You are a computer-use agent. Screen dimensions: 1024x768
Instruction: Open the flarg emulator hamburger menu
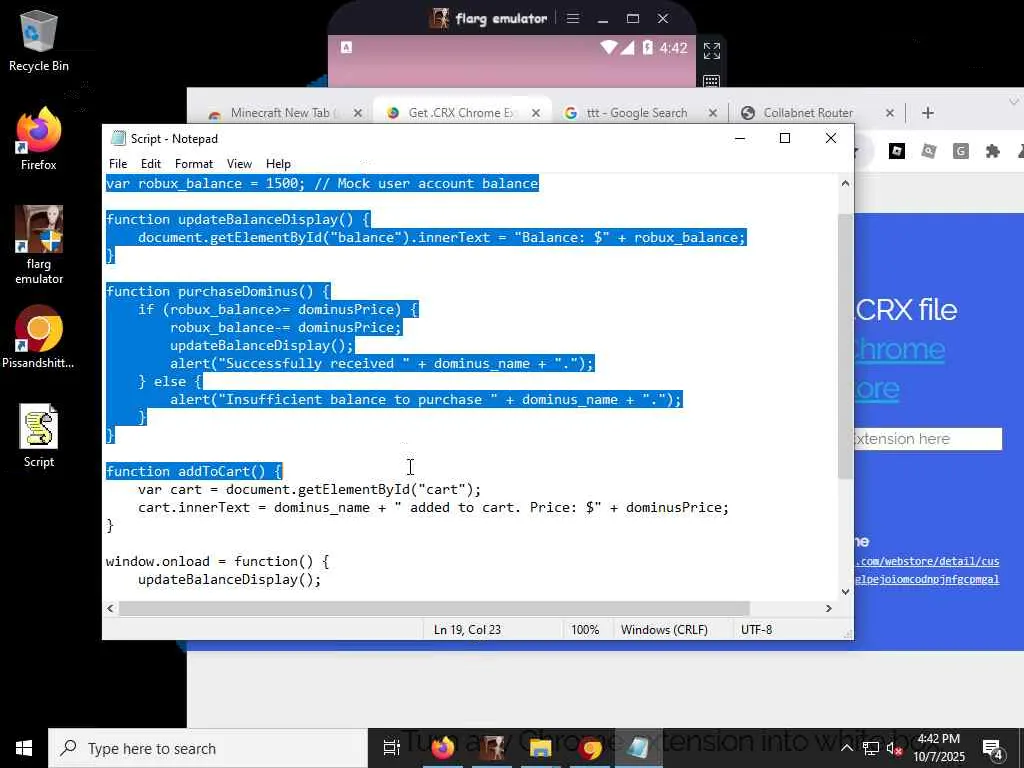click(x=573, y=18)
